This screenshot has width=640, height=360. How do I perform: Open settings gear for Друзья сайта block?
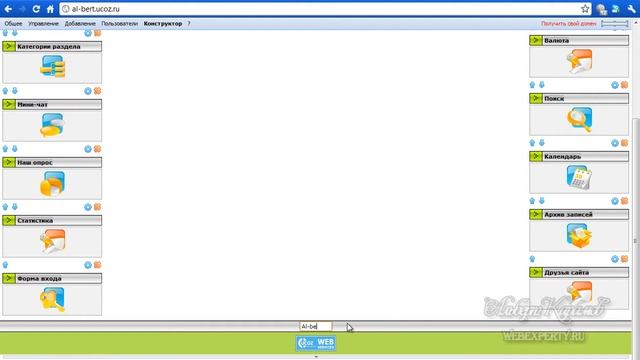[x=615, y=259]
